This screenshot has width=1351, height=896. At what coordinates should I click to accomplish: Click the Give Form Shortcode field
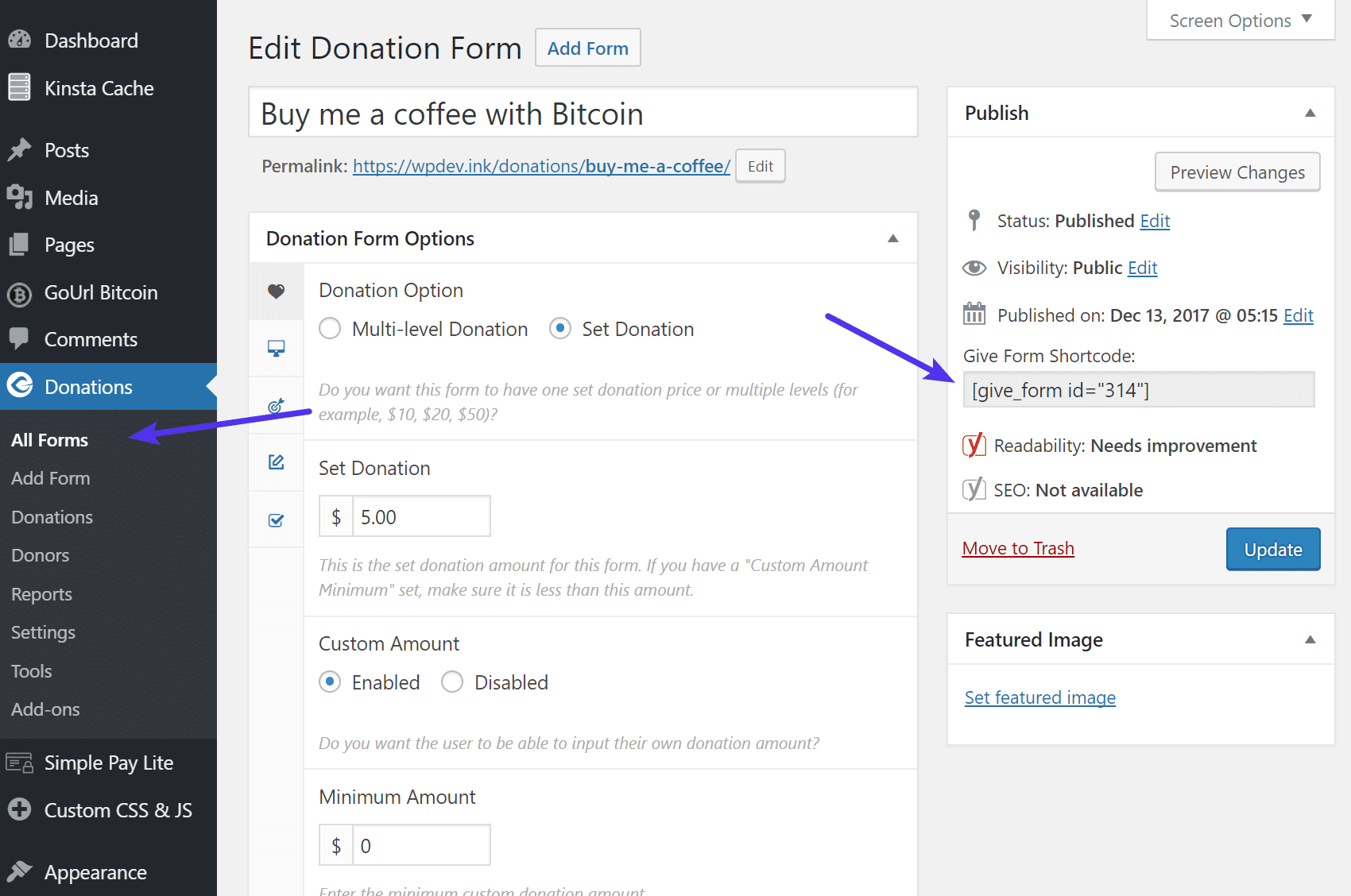point(1138,390)
